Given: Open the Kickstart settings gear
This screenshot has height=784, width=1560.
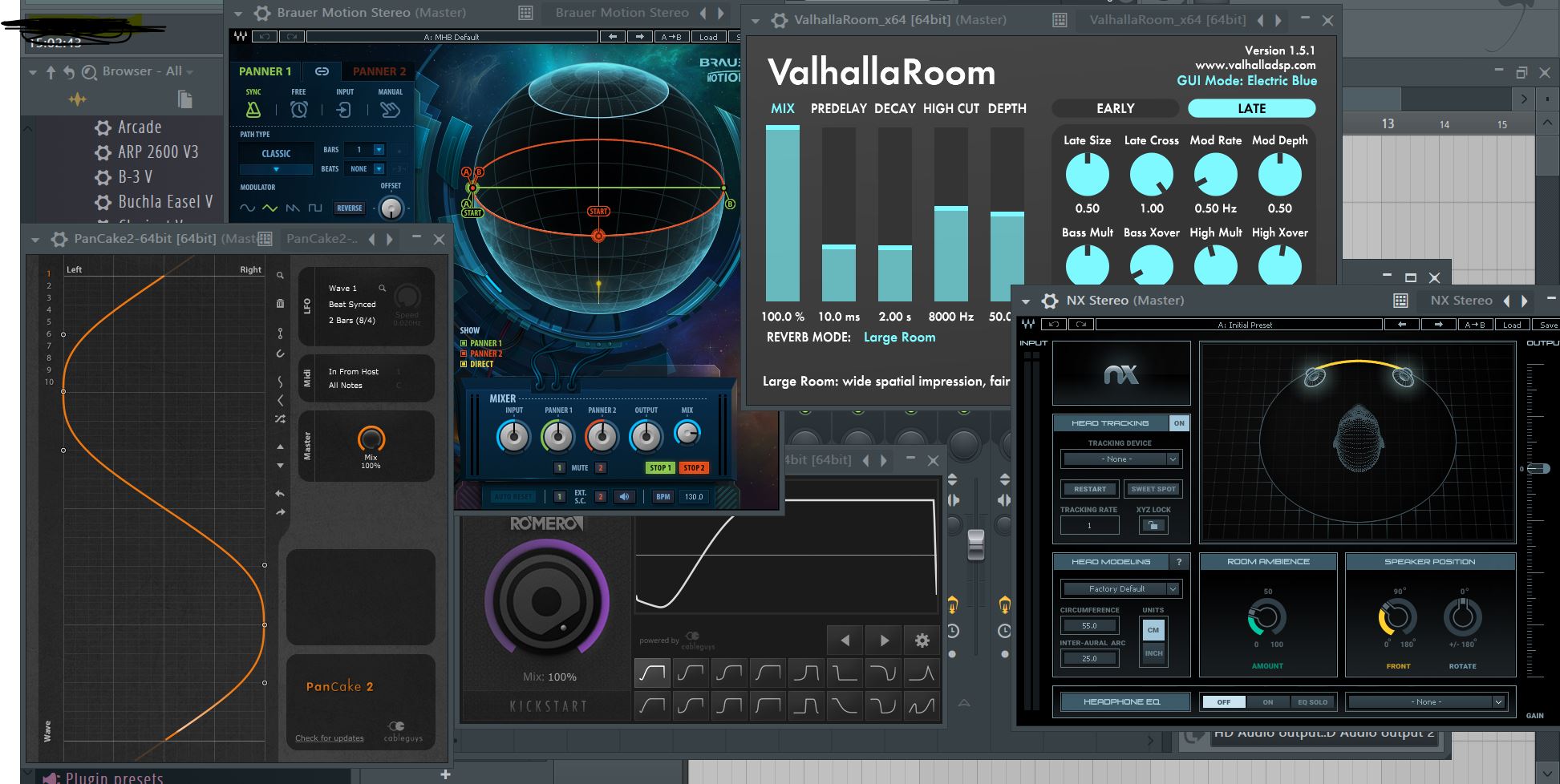Looking at the screenshot, I should pos(922,641).
